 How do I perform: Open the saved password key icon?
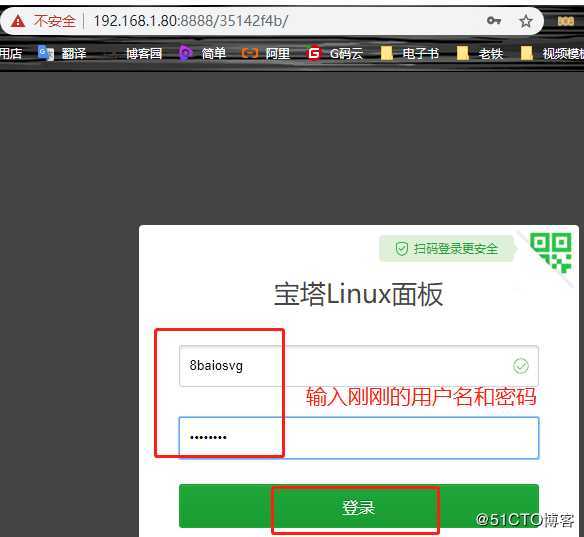click(x=494, y=20)
